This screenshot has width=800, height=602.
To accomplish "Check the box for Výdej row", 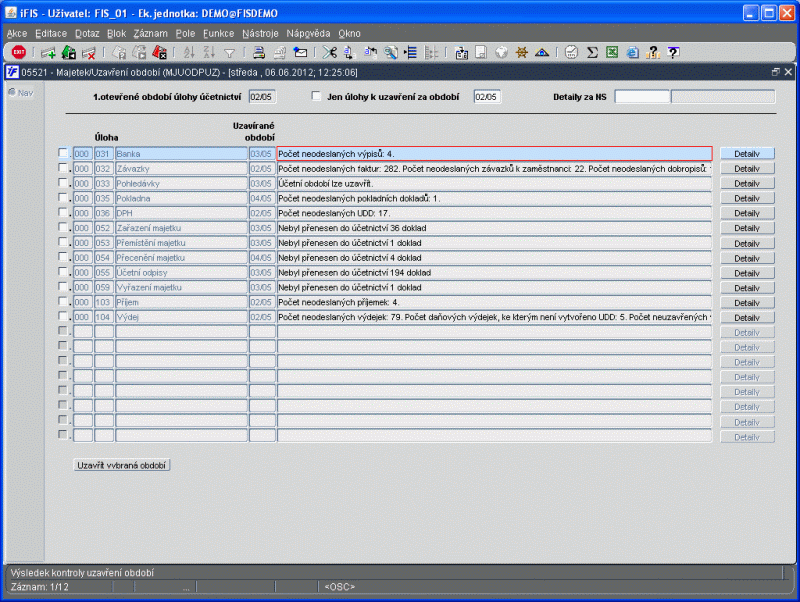I will (63, 316).
